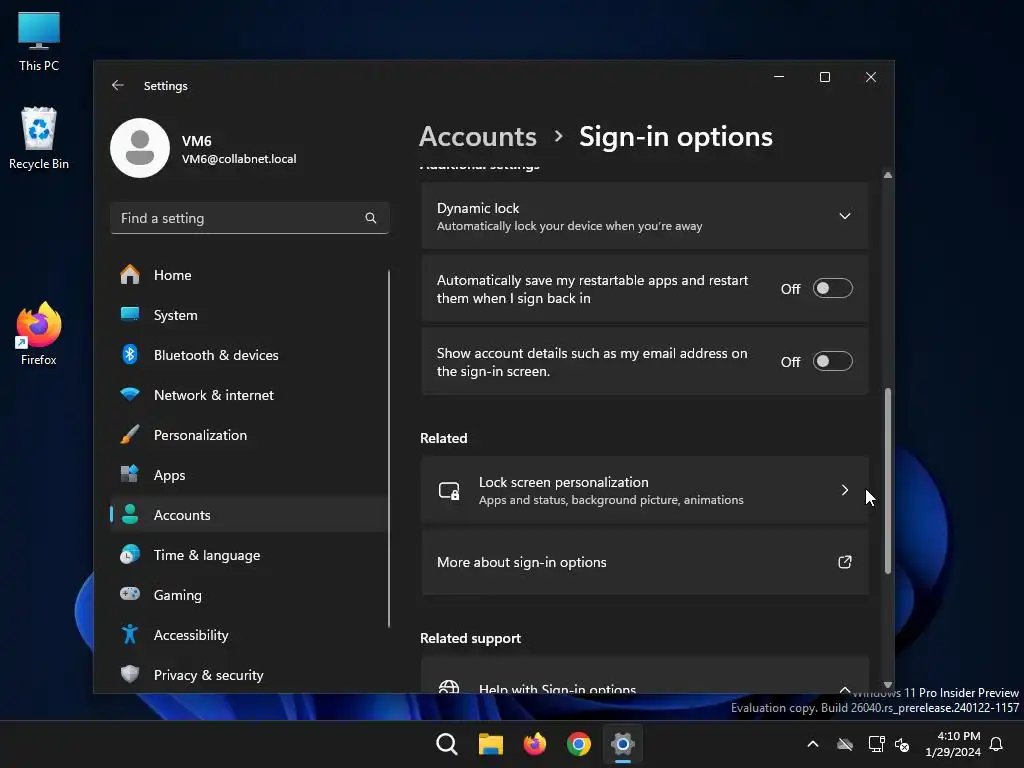
Task: Open Privacy & security settings
Action: click(249, 675)
